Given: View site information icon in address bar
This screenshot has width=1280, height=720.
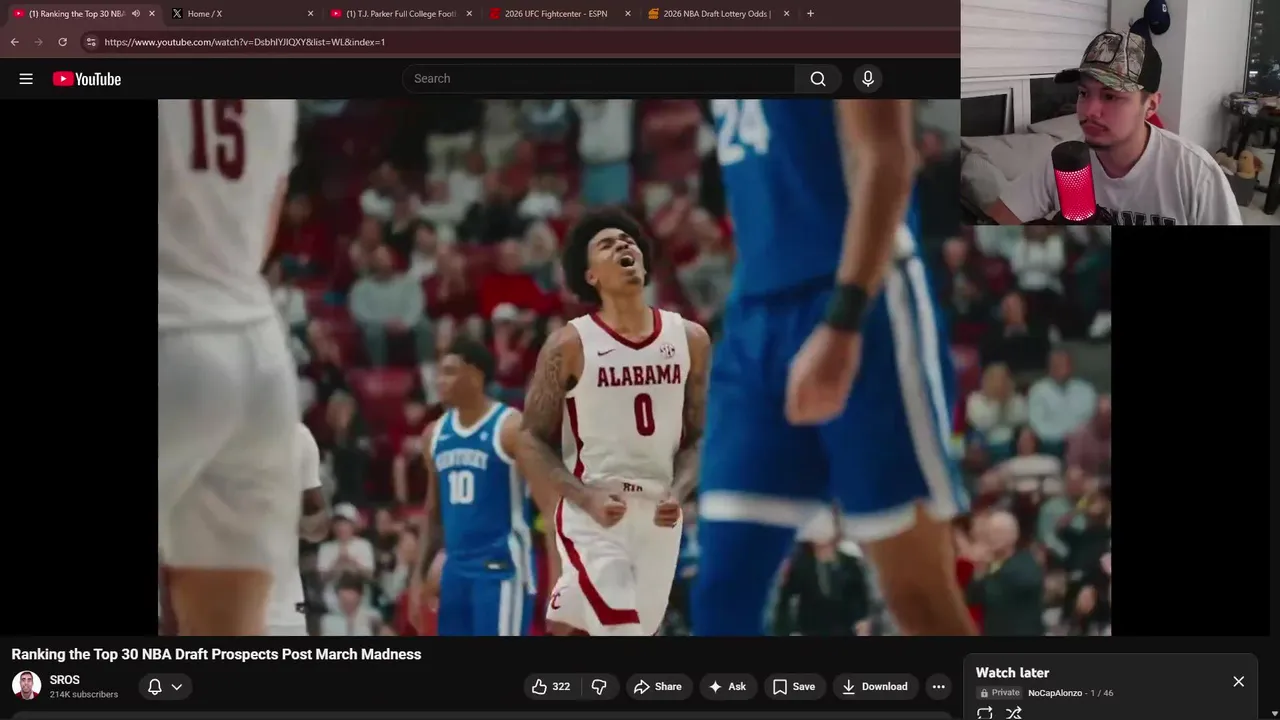Looking at the screenshot, I should [91, 42].
